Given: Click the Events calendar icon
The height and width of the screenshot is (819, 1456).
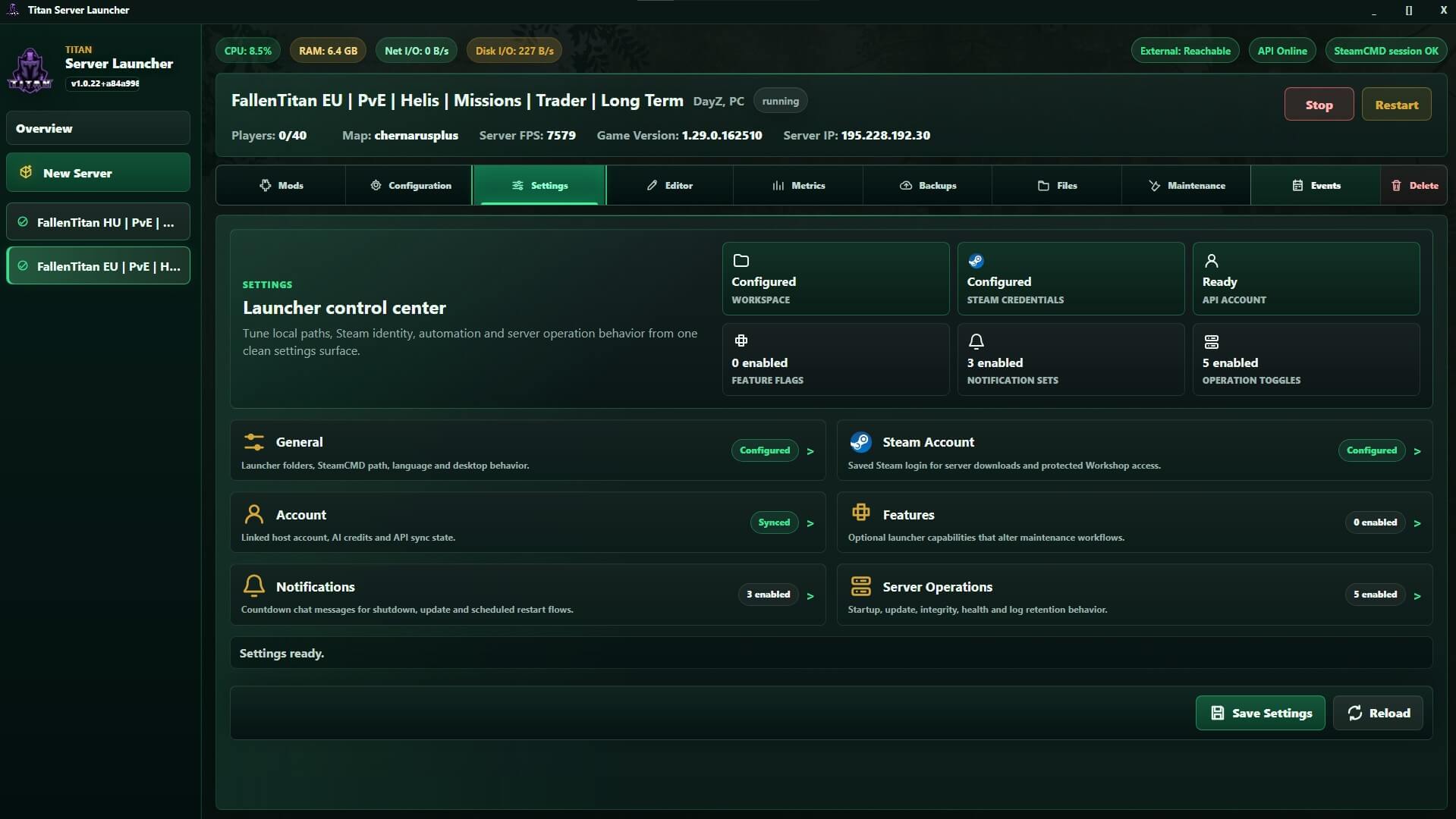Looking at the screenshot, I should click(1297, 185).
